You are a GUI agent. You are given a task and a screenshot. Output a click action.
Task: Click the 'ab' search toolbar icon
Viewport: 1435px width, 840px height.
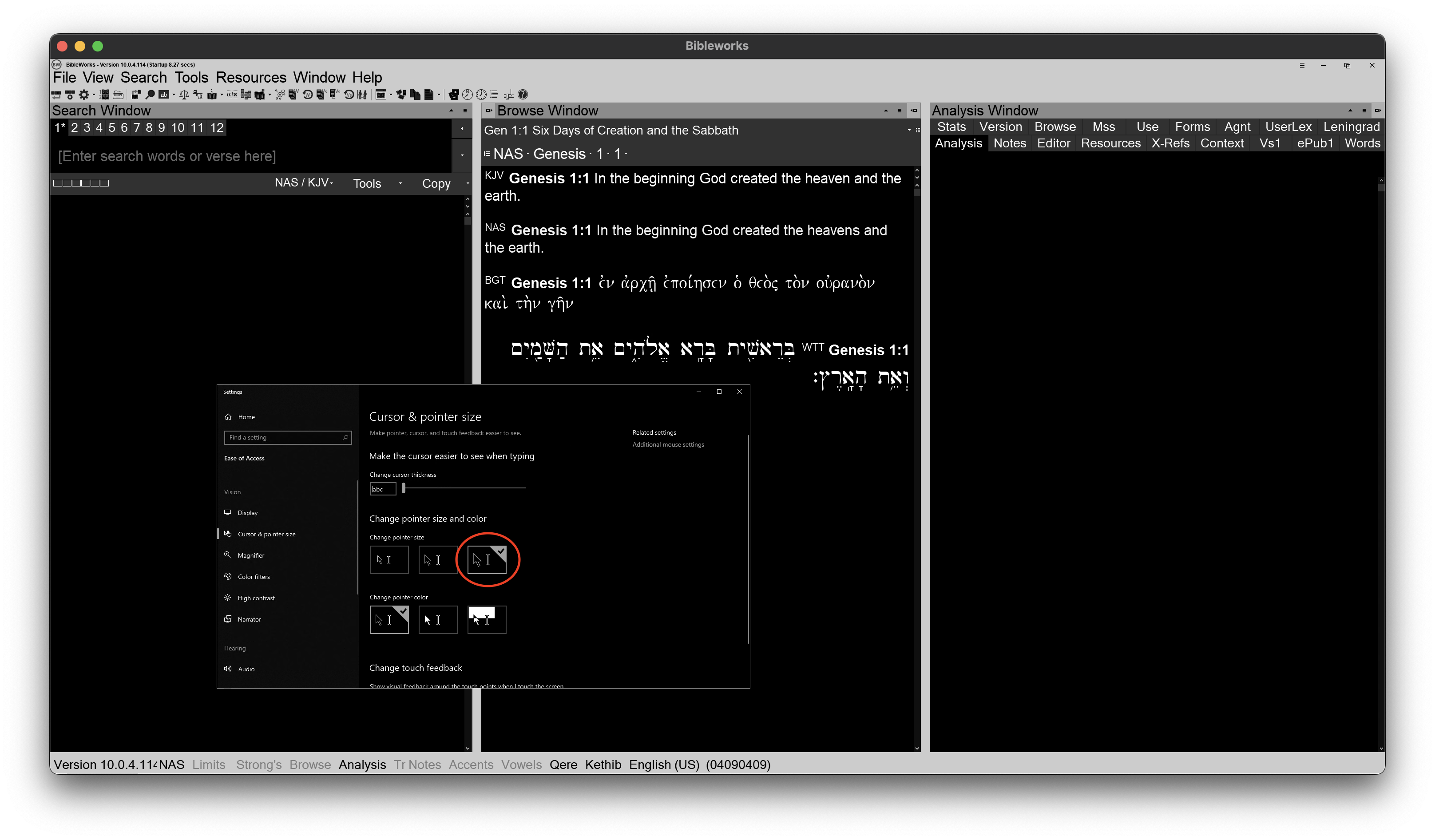pyautogui.click(x=164, y=95)
